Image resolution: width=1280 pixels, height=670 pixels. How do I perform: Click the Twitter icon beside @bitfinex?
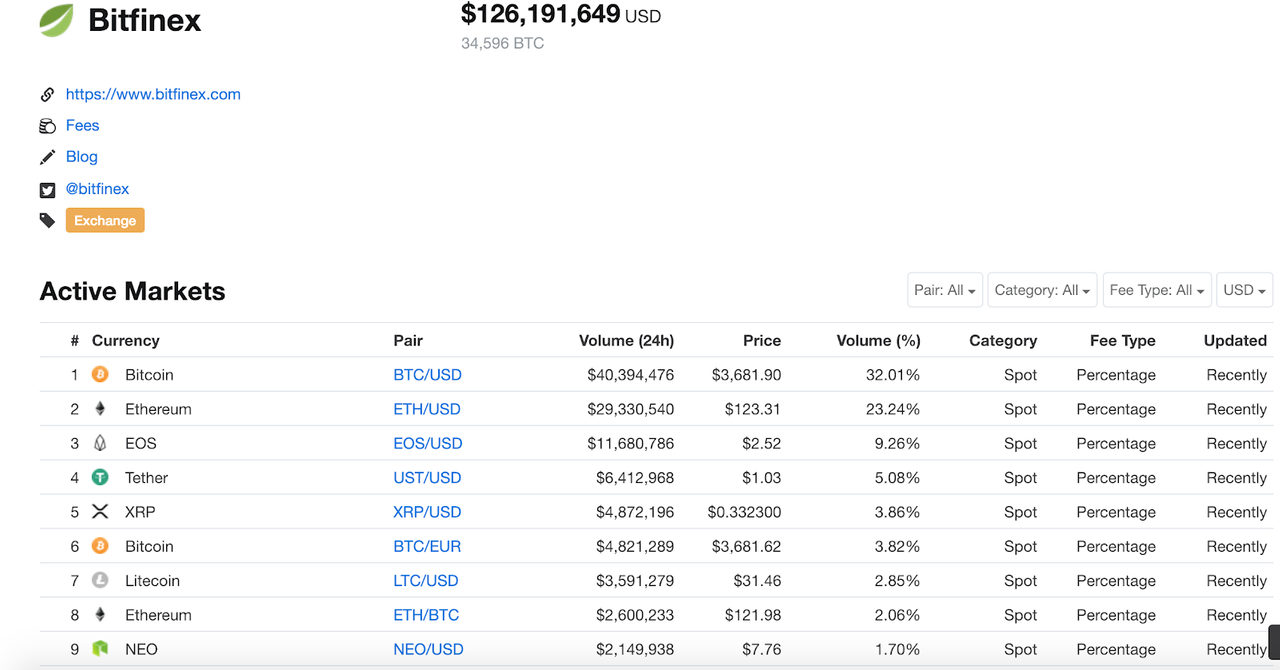47,189
